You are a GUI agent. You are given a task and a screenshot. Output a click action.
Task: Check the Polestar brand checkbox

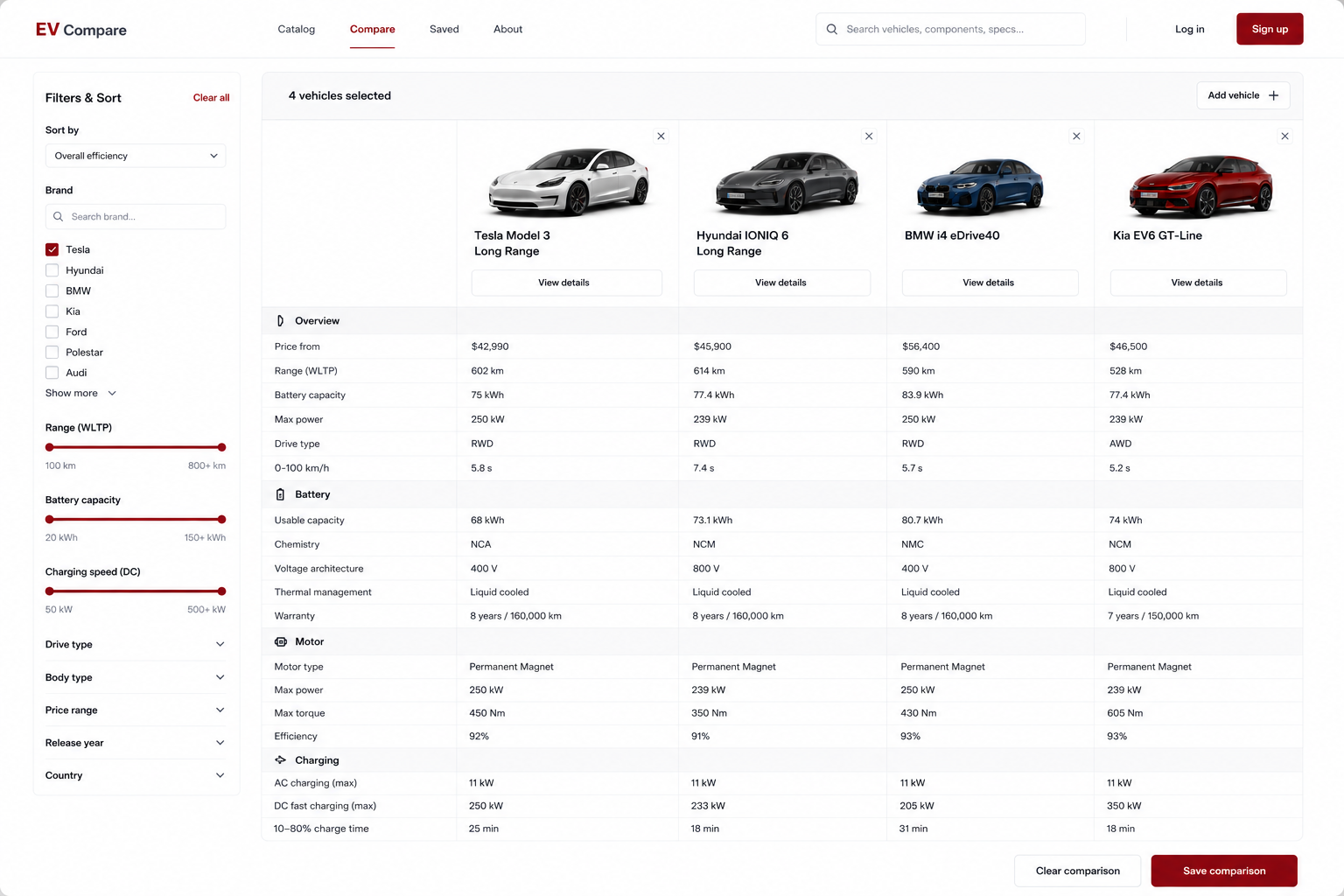point(52,353)
